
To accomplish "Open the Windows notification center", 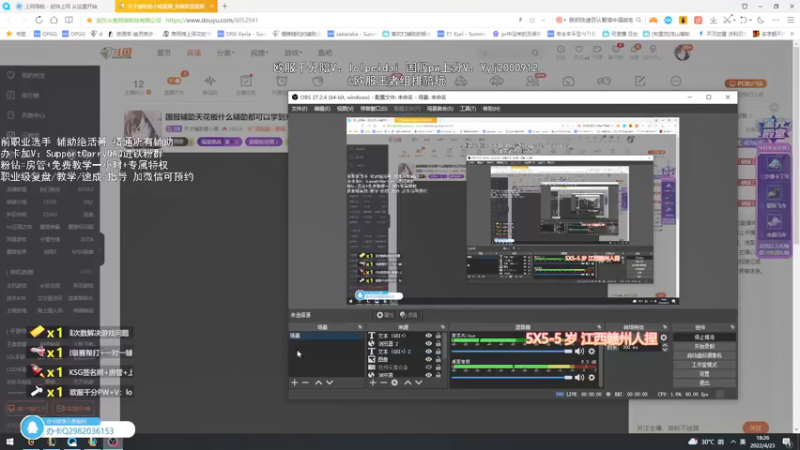I will click(x=787, y=442).
